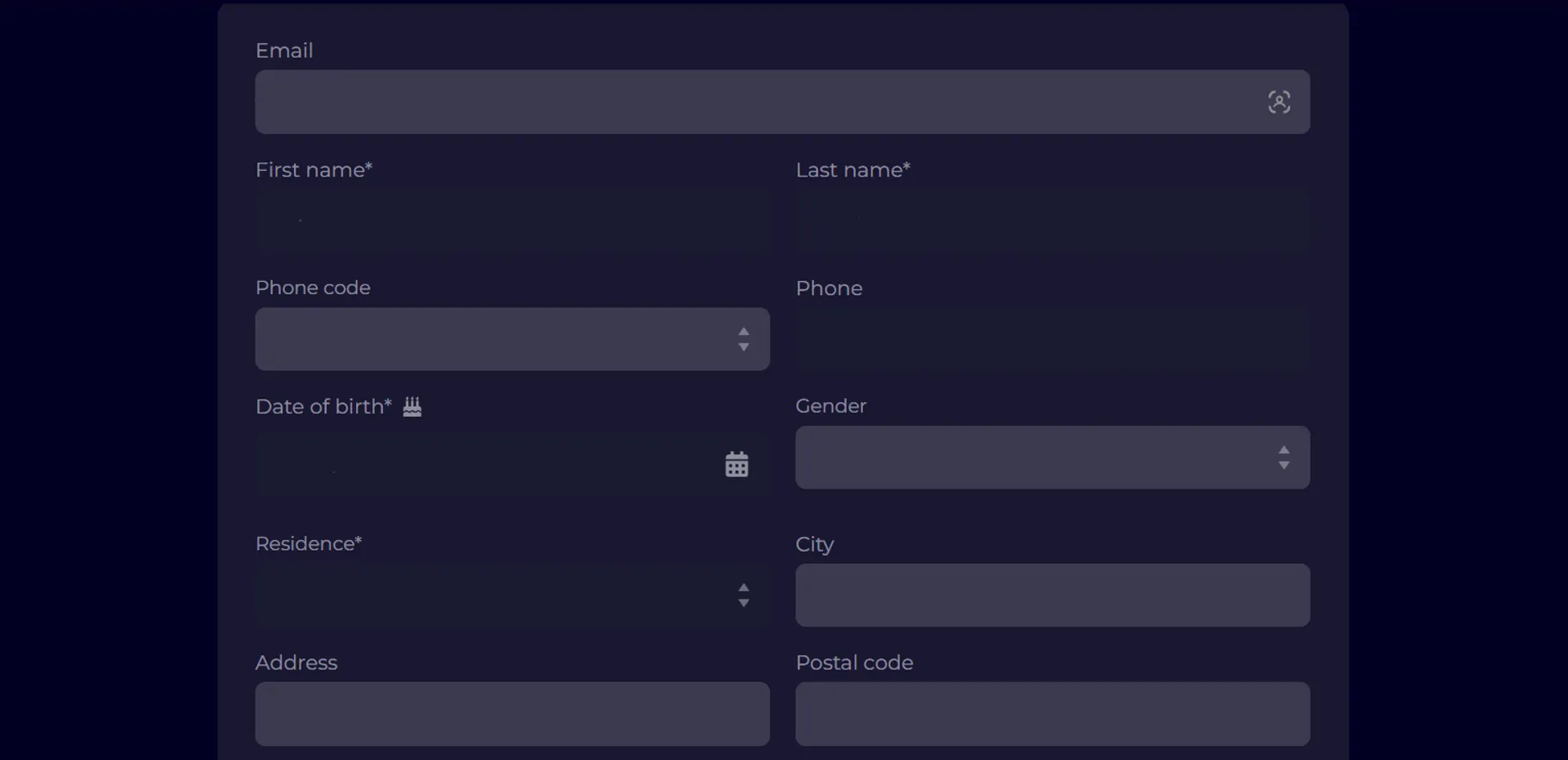Click the up stepper arrow on Residence selector

click(743, 587)
